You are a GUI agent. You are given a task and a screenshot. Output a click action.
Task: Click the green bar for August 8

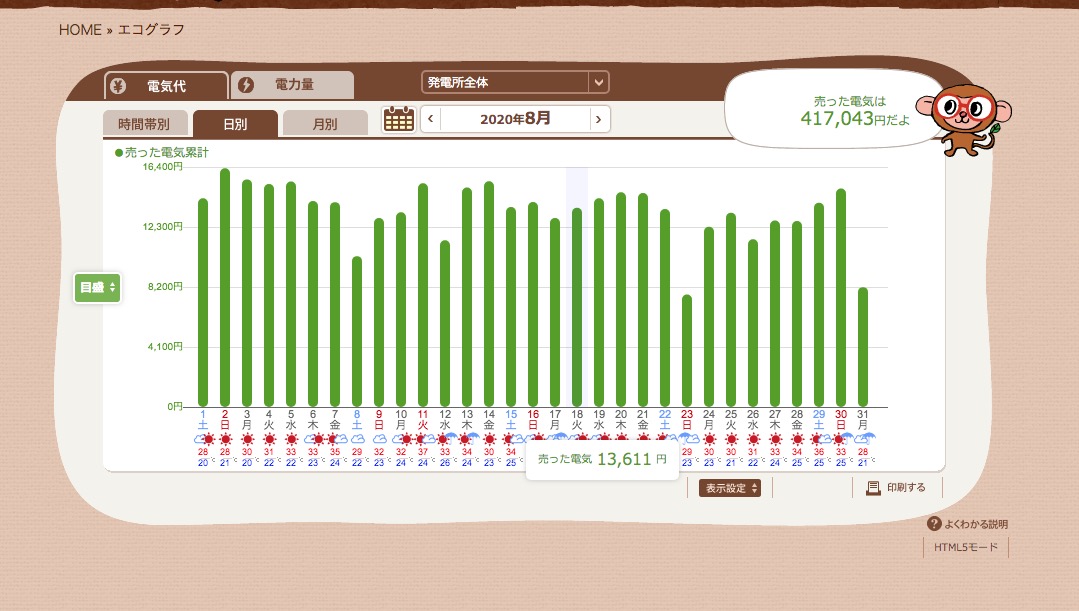(x=357, y=332)
